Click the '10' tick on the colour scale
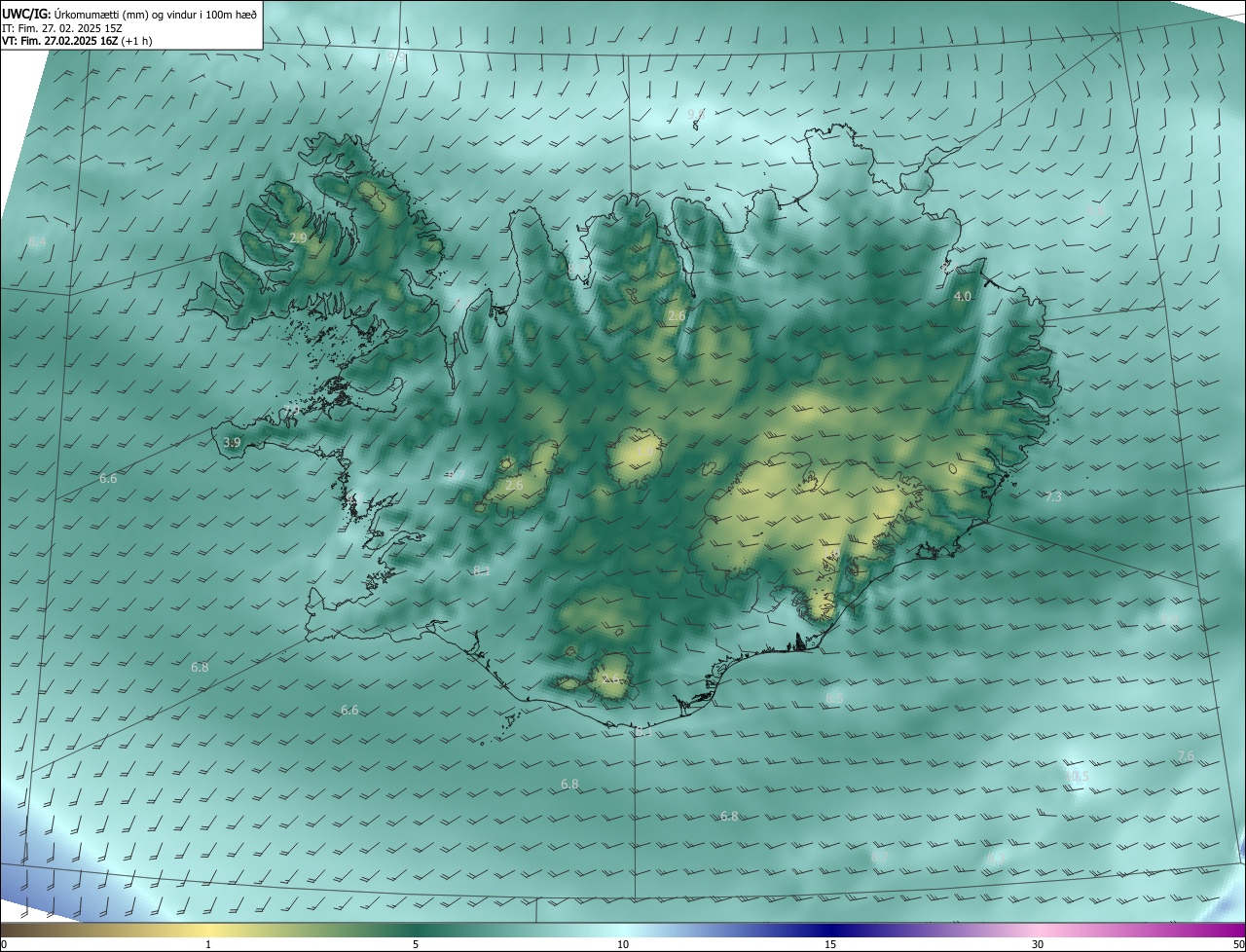The height and width of the screenshot is (952, 1246). (623, 944)
